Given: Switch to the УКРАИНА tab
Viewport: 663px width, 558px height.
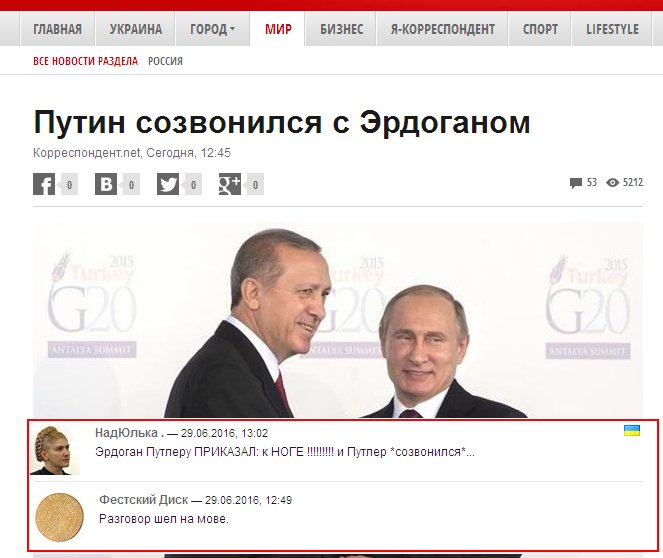Looking at the screenshot, I should click(x=136, y=29).
